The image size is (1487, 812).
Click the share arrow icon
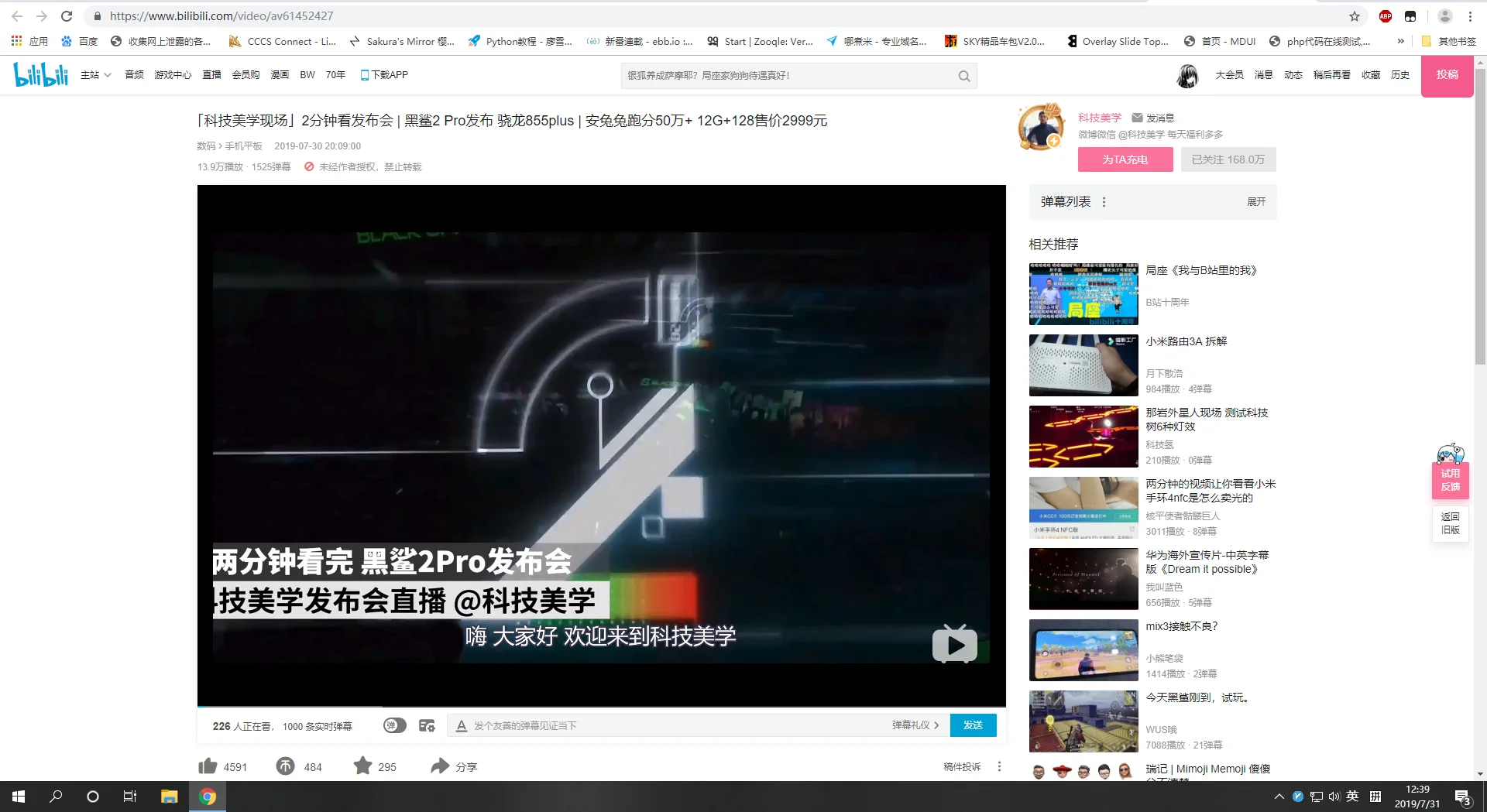coord(440,766)
